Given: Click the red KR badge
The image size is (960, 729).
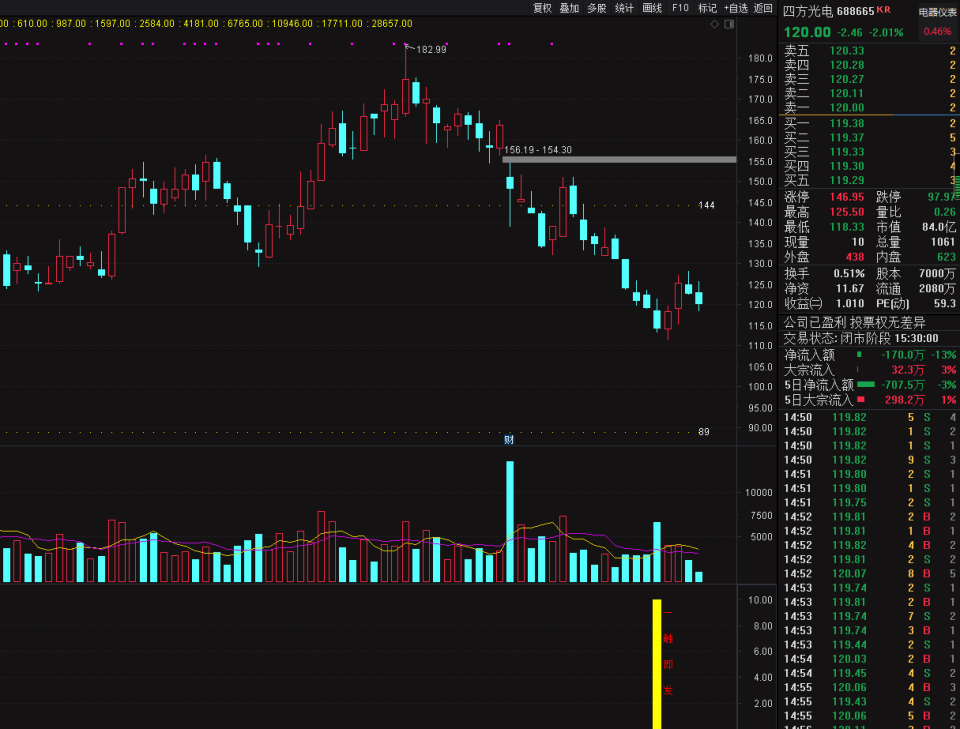Looking at the screenshot, I should [883, 9].
